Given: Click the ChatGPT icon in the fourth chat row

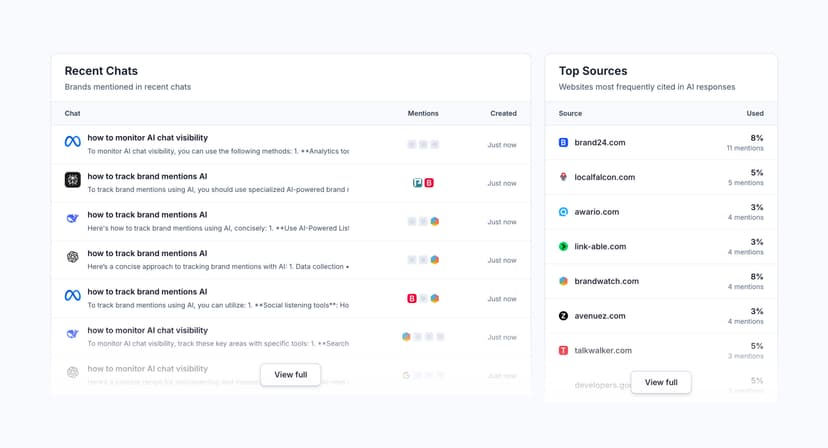Looking at the screenshot, I should [72, 257].
